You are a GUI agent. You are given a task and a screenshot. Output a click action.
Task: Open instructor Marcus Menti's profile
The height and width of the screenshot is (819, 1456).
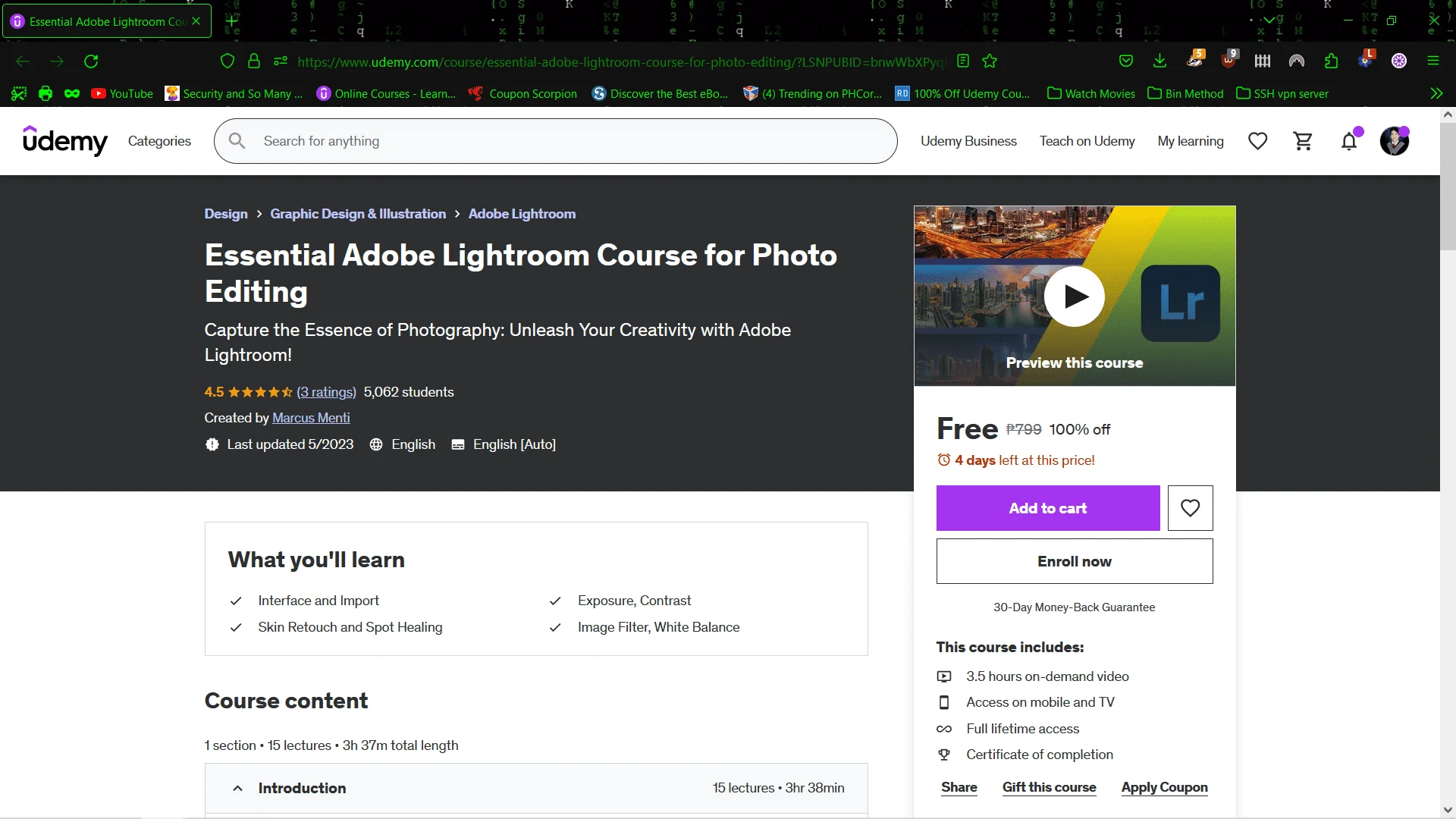tap(311, 418)
